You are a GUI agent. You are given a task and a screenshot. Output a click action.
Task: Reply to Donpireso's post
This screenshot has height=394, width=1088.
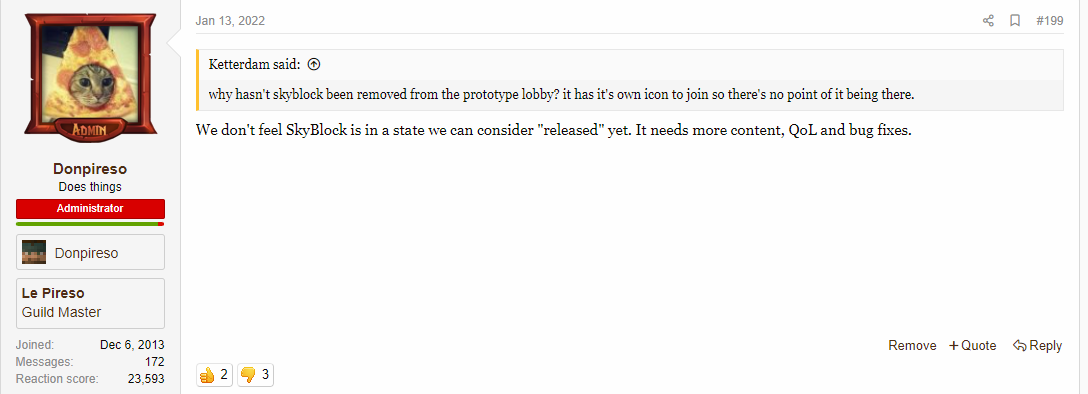pos(1037,345)
